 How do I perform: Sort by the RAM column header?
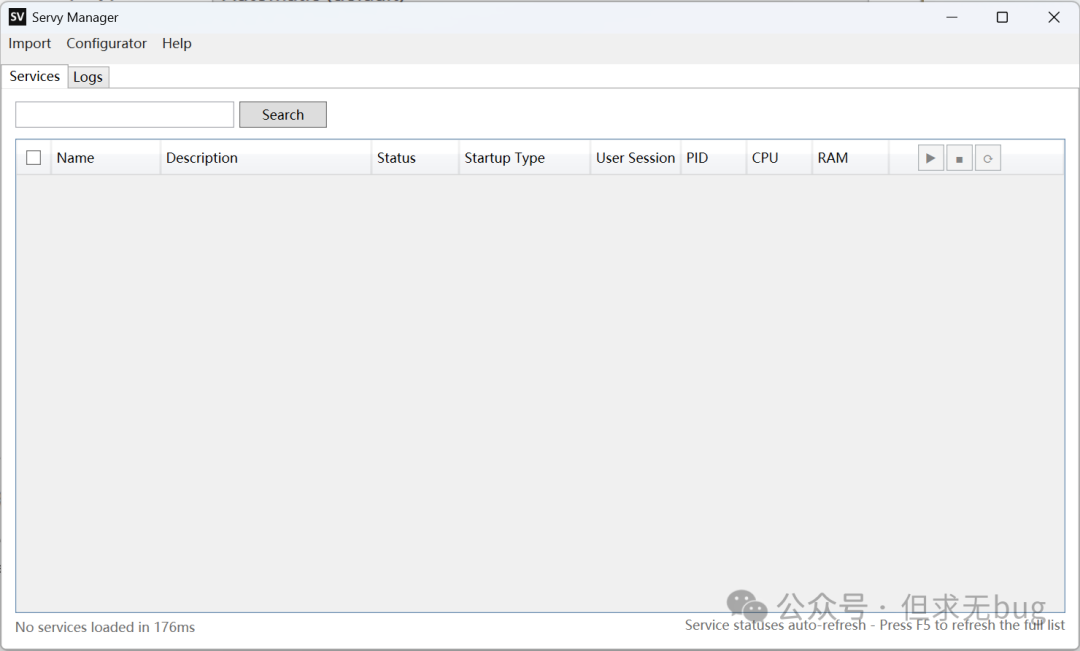[x=833, y=158]
